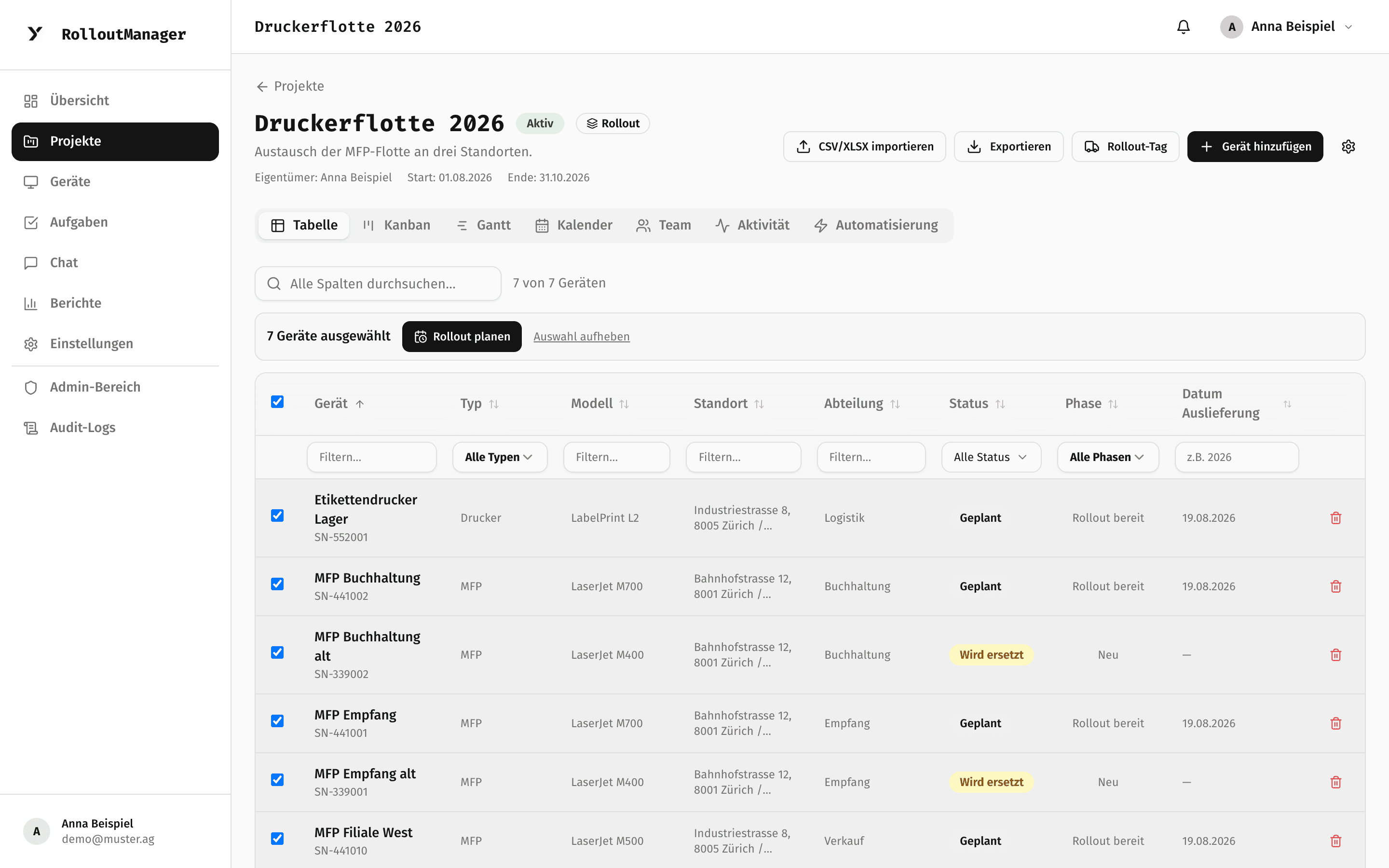Click the search magnifier icon

(x=274, y=284)
